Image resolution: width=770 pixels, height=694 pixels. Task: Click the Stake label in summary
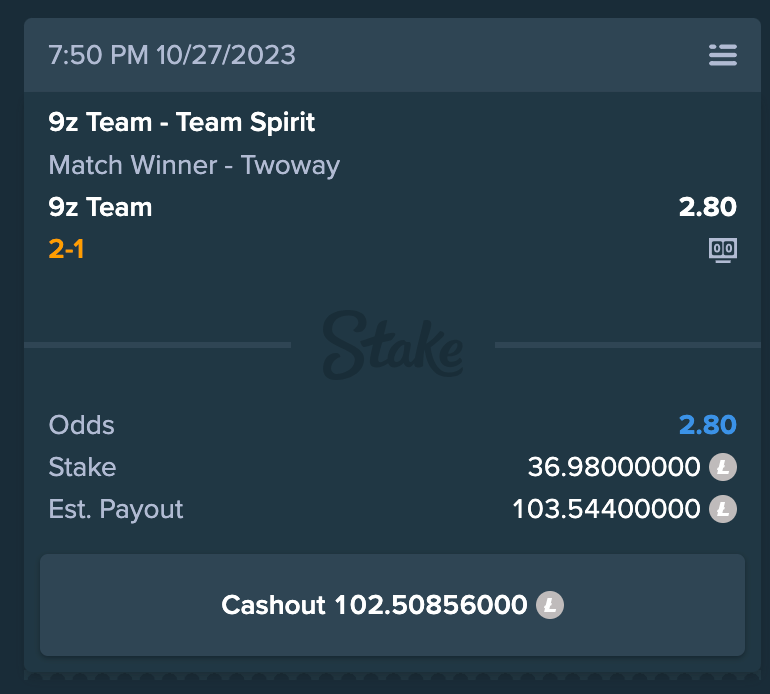82,467
